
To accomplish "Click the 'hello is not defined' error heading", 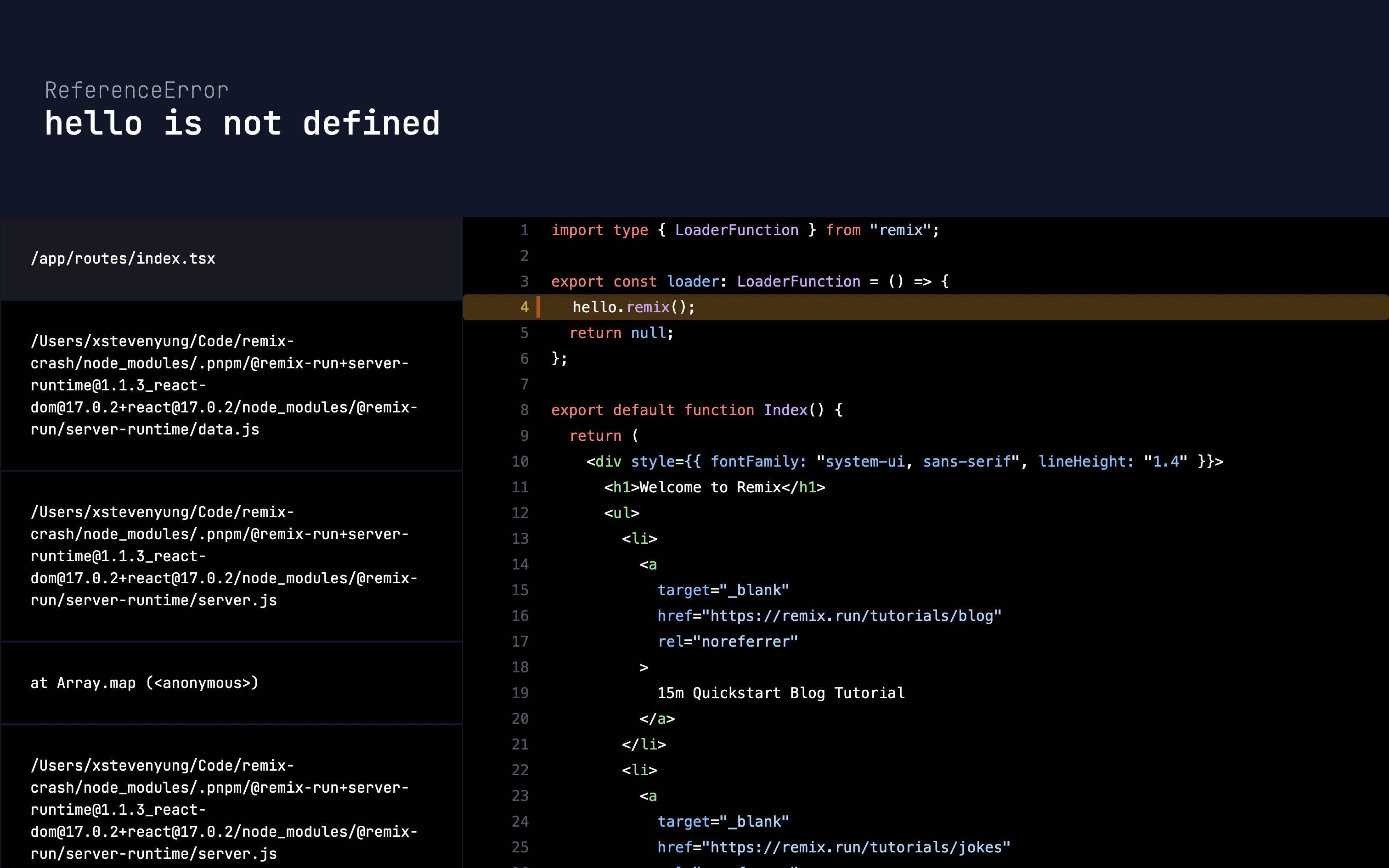I will (242, 124).
